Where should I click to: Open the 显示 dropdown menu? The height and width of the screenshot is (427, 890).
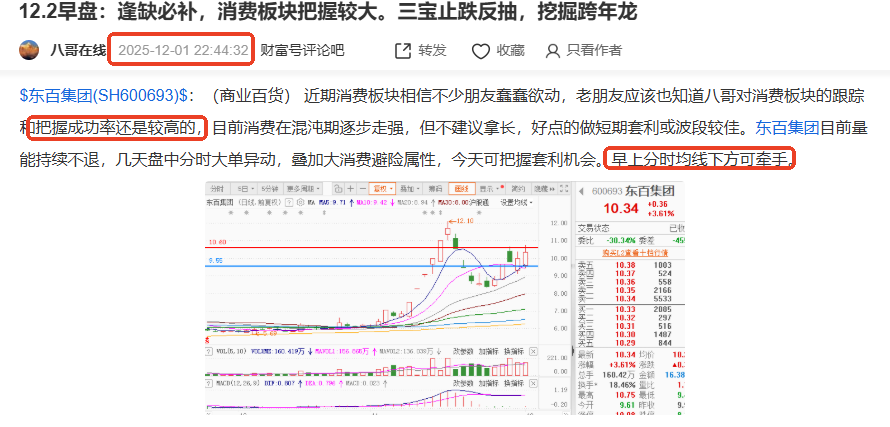489,189
